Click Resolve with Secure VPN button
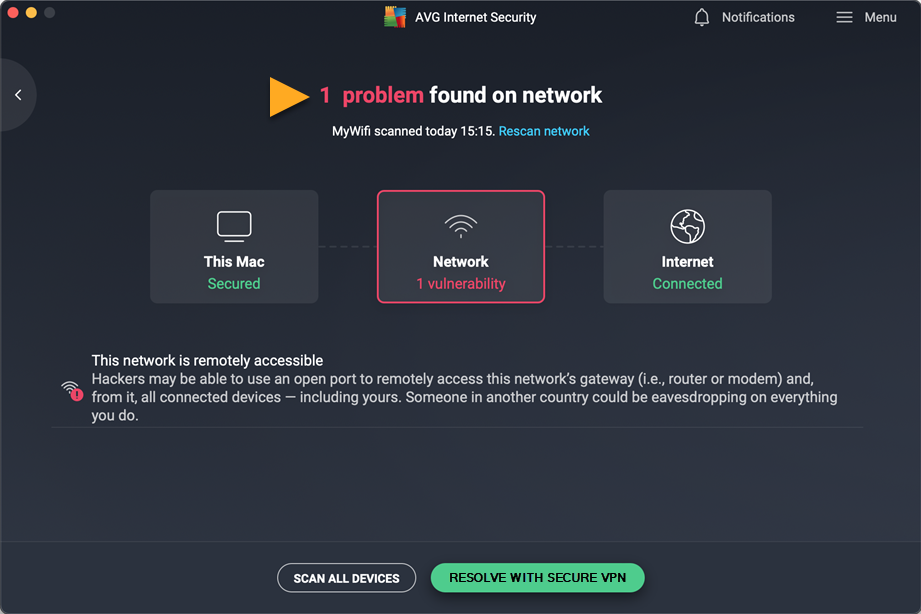Viewport: 921px width, 614px height. click(x=537, y=578)
